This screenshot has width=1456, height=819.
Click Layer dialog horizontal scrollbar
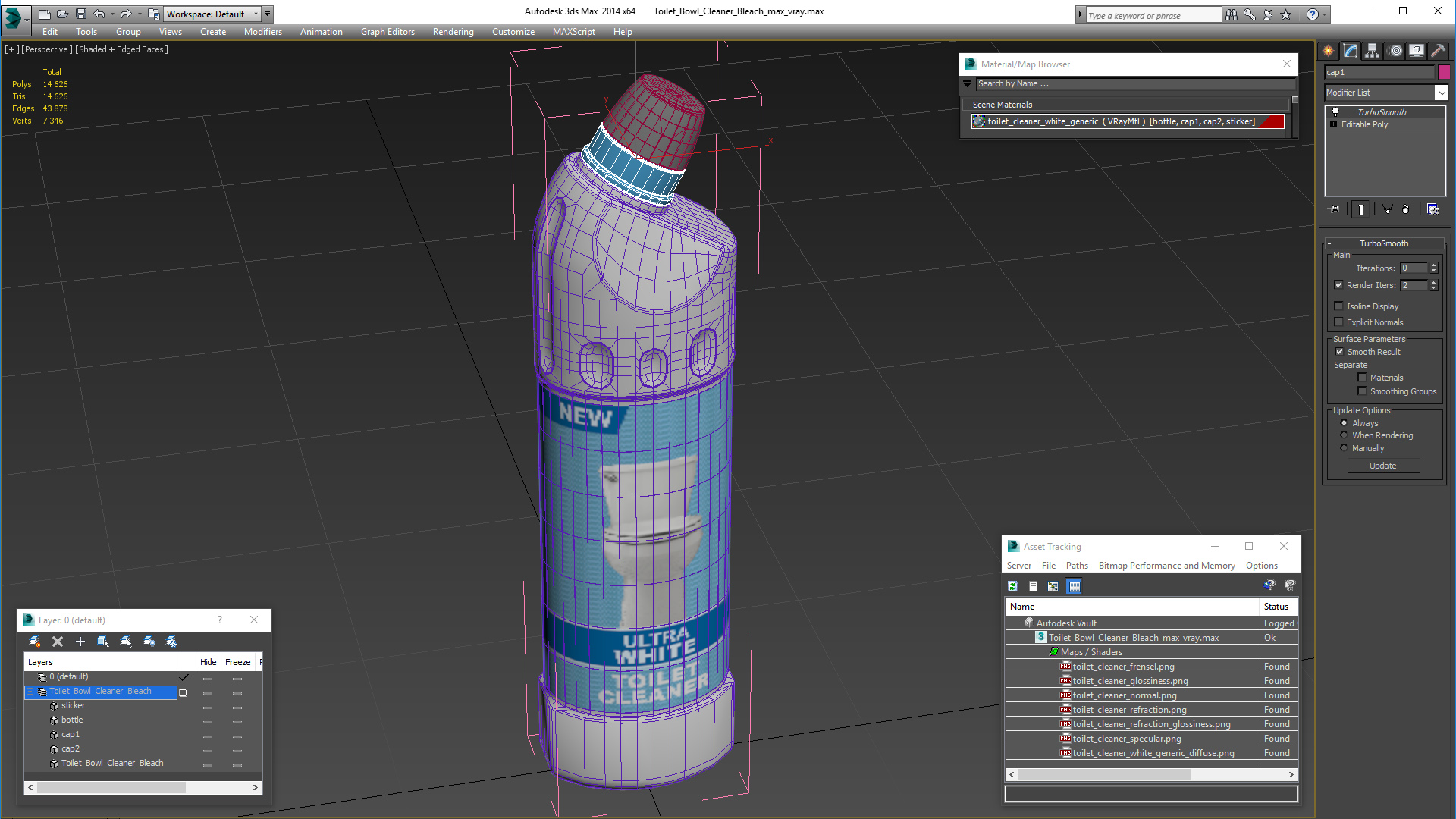(111, 788)
